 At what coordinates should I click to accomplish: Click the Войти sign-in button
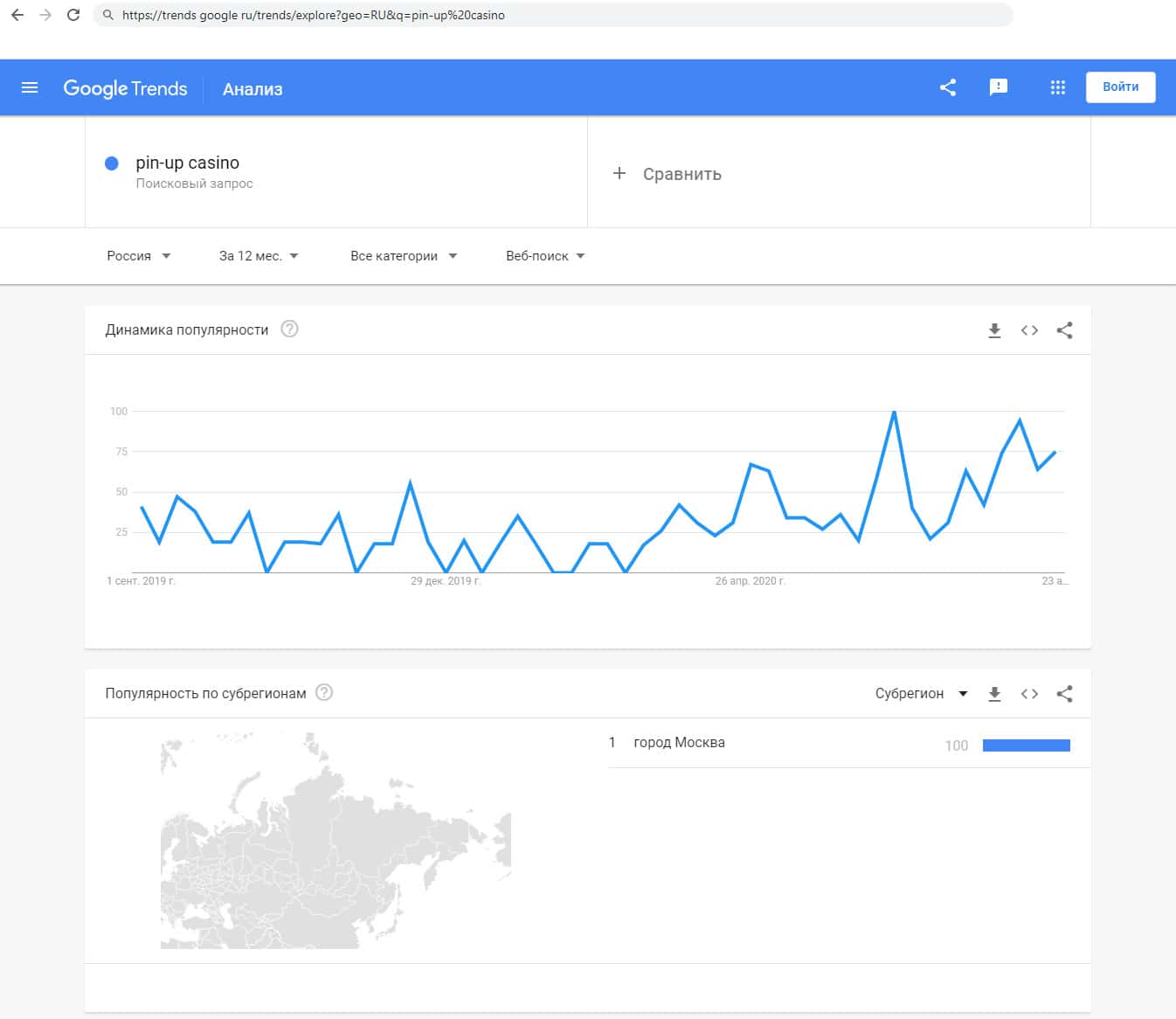(1120, 87)
